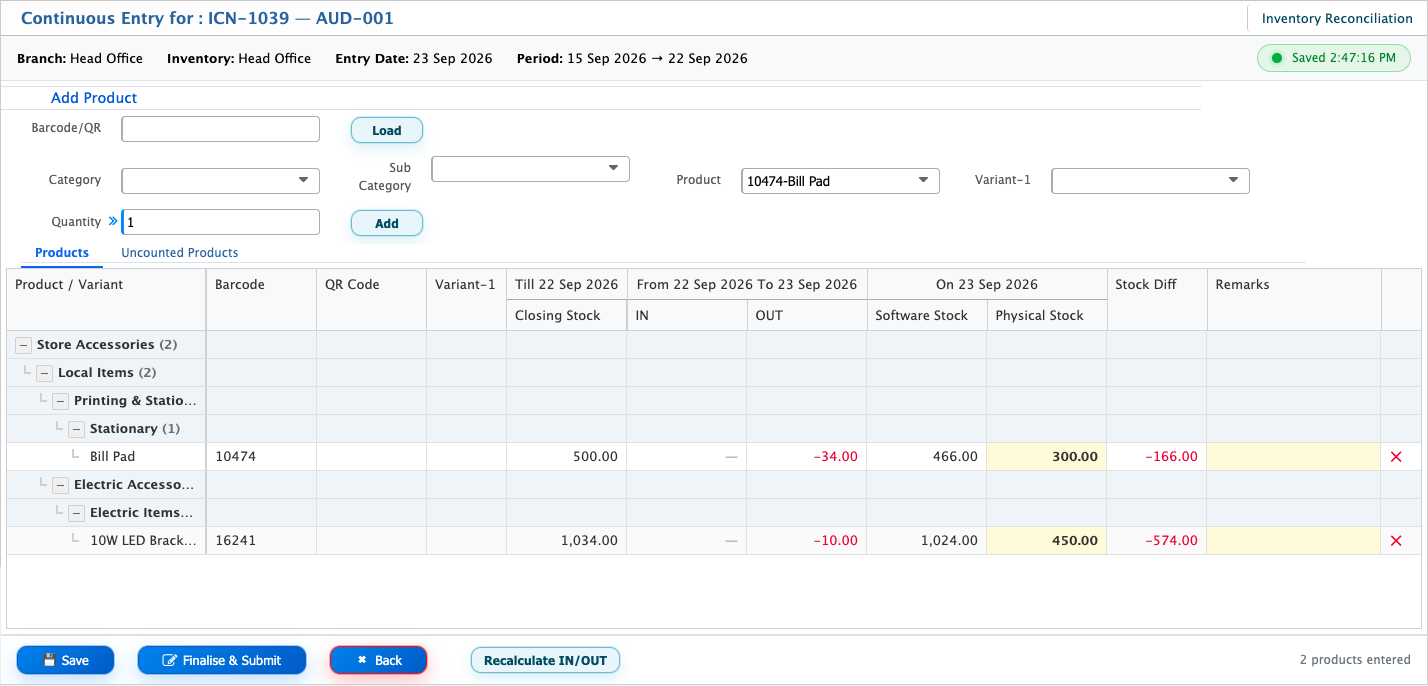Screen dimensions: 1428x686
Task: Edit Bill Pad physical stock 300.00
Action: pos(1046,457)
